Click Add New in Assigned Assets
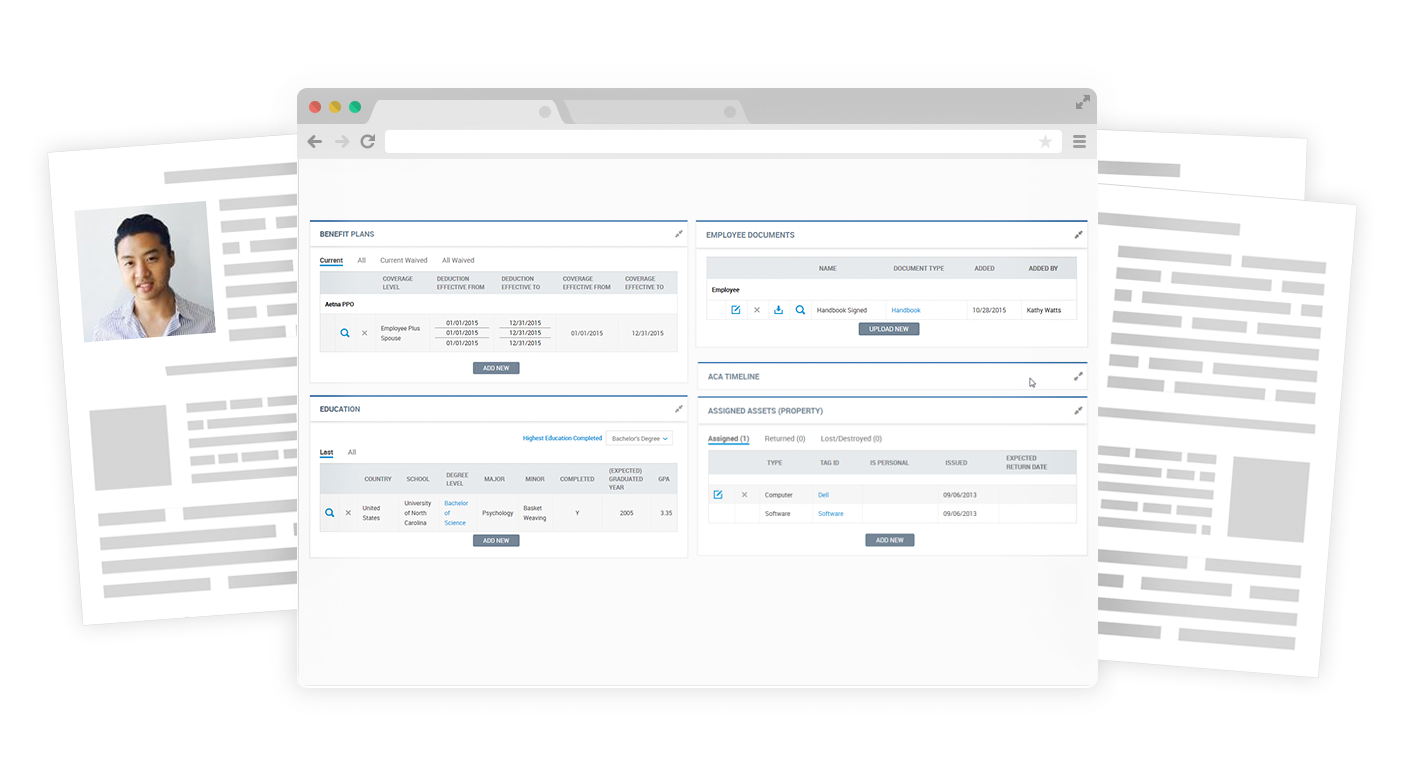This screenshot has width=1411, height=776. (x=889, y=540)
